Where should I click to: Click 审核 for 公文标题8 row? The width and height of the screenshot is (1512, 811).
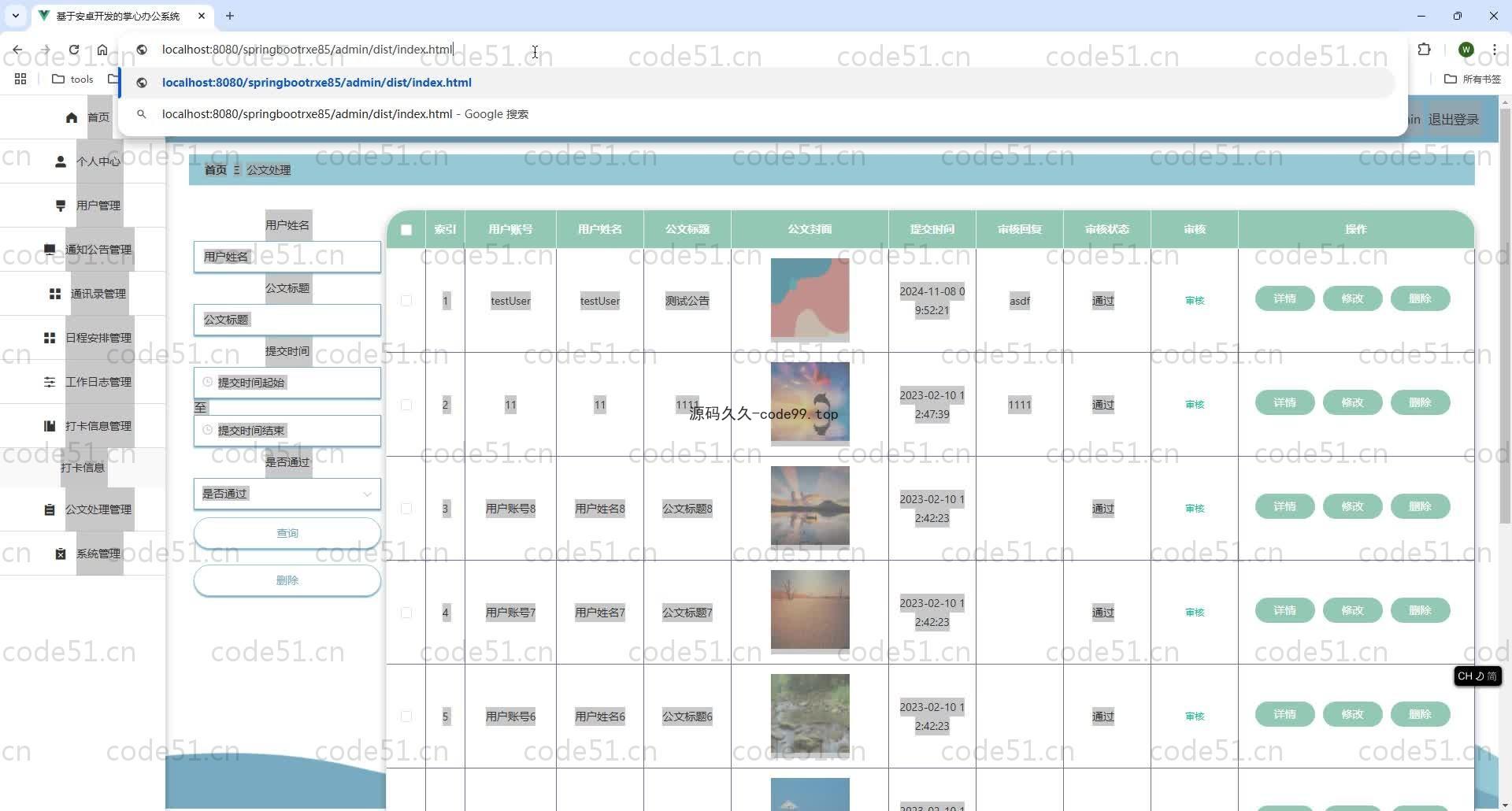[x=1195, y=509]
